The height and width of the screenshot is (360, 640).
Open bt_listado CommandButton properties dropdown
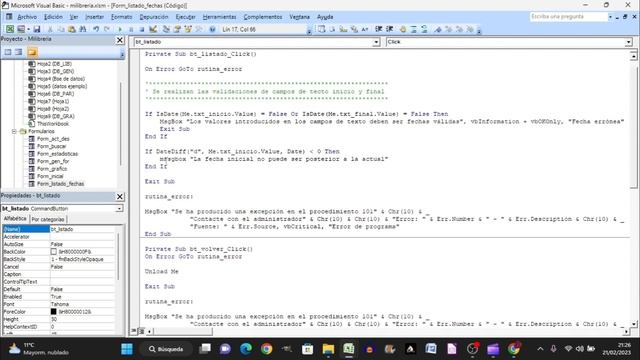pos(119,209)
